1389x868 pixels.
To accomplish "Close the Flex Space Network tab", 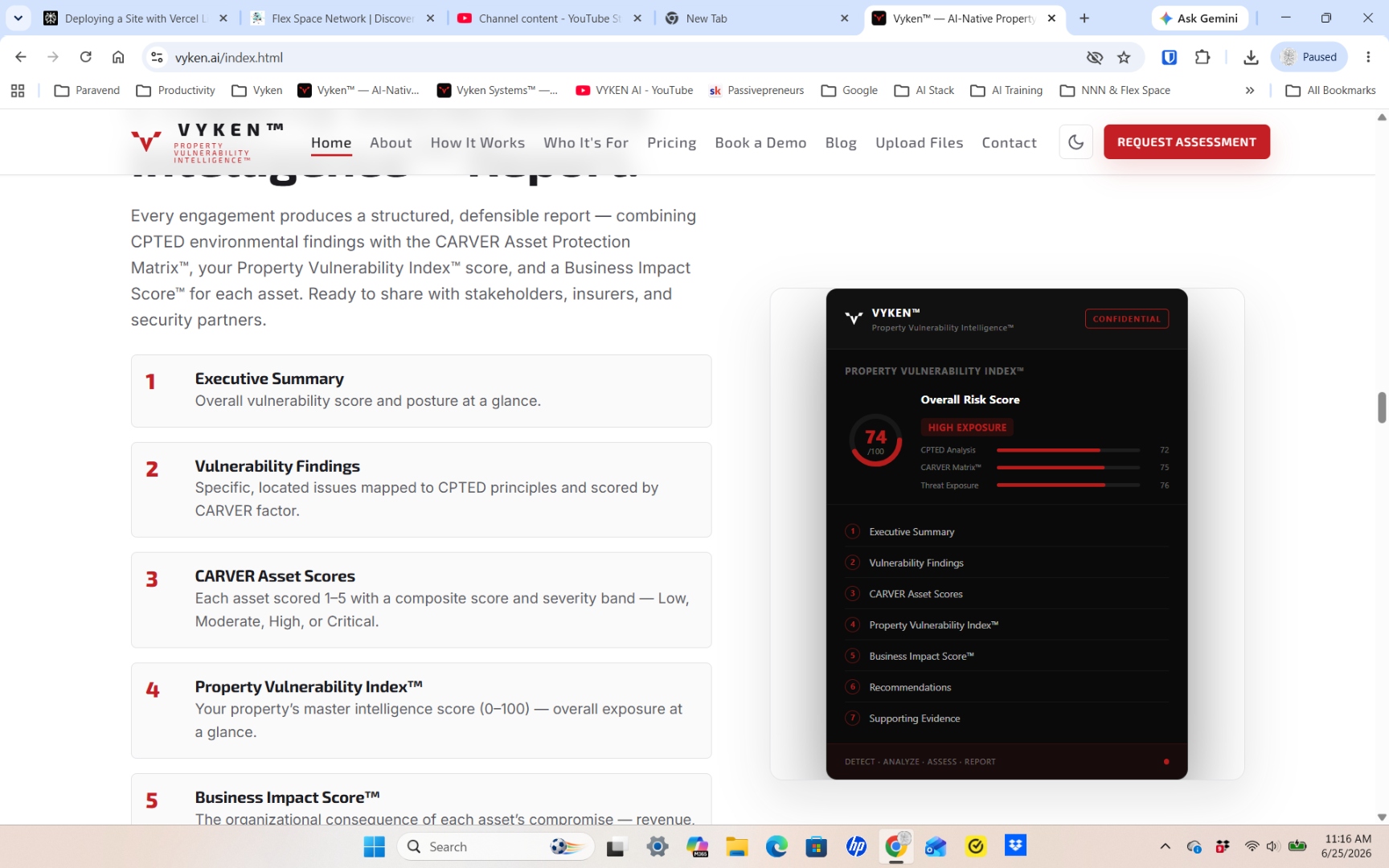I will (x=430, y=18).
